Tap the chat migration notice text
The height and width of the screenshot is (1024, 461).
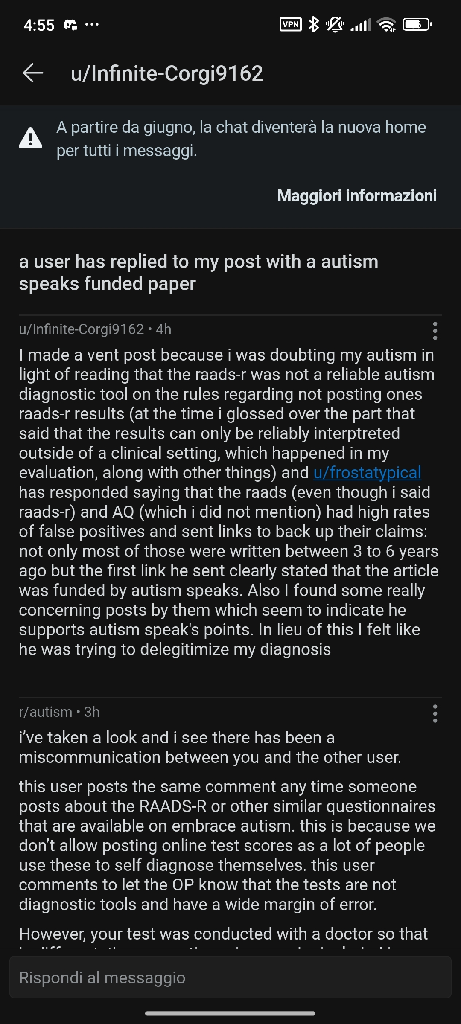click(x=241, y=138)
